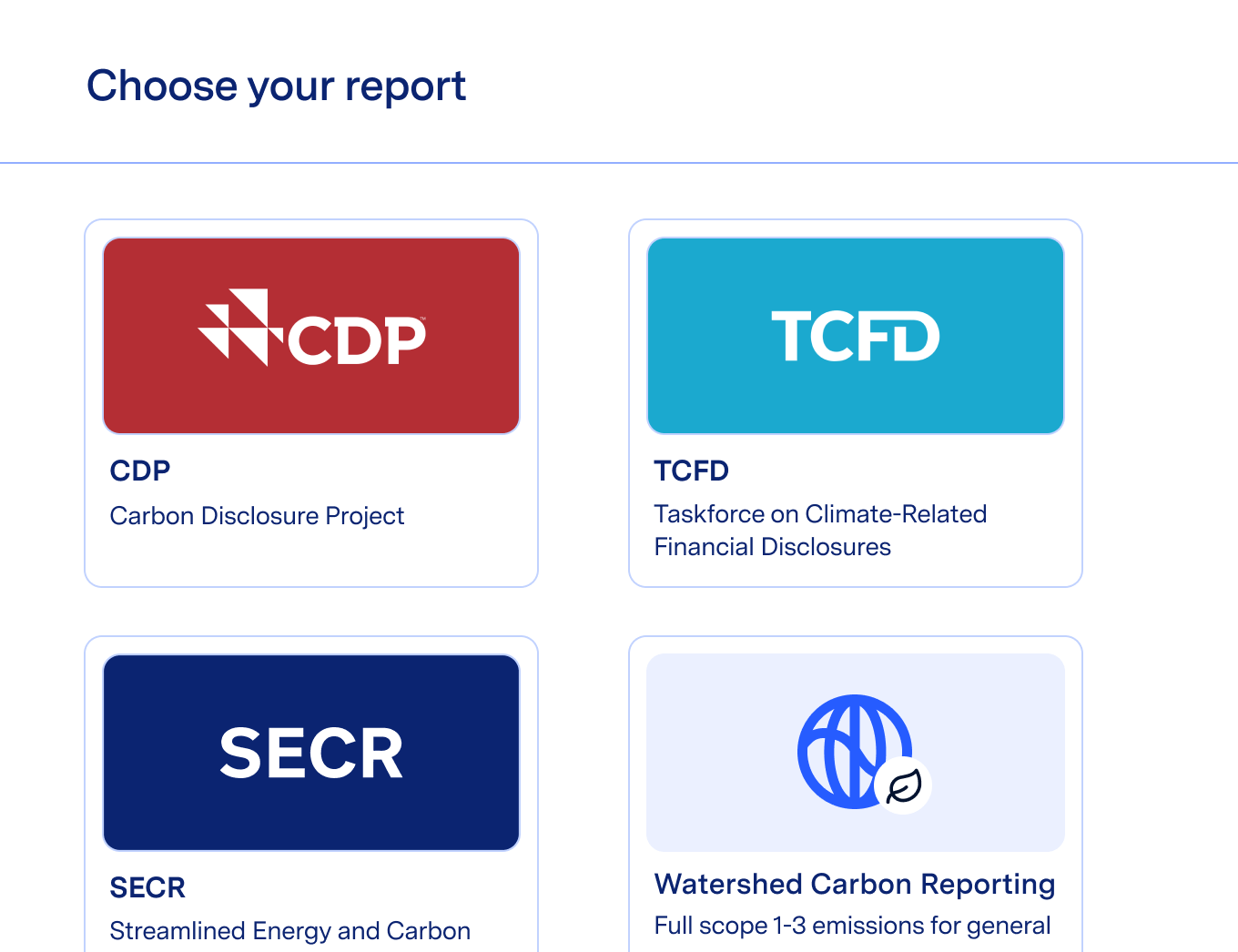The image size is (1238, 952).
Task: Open the CDP report title link
Action: pos(140,471)
